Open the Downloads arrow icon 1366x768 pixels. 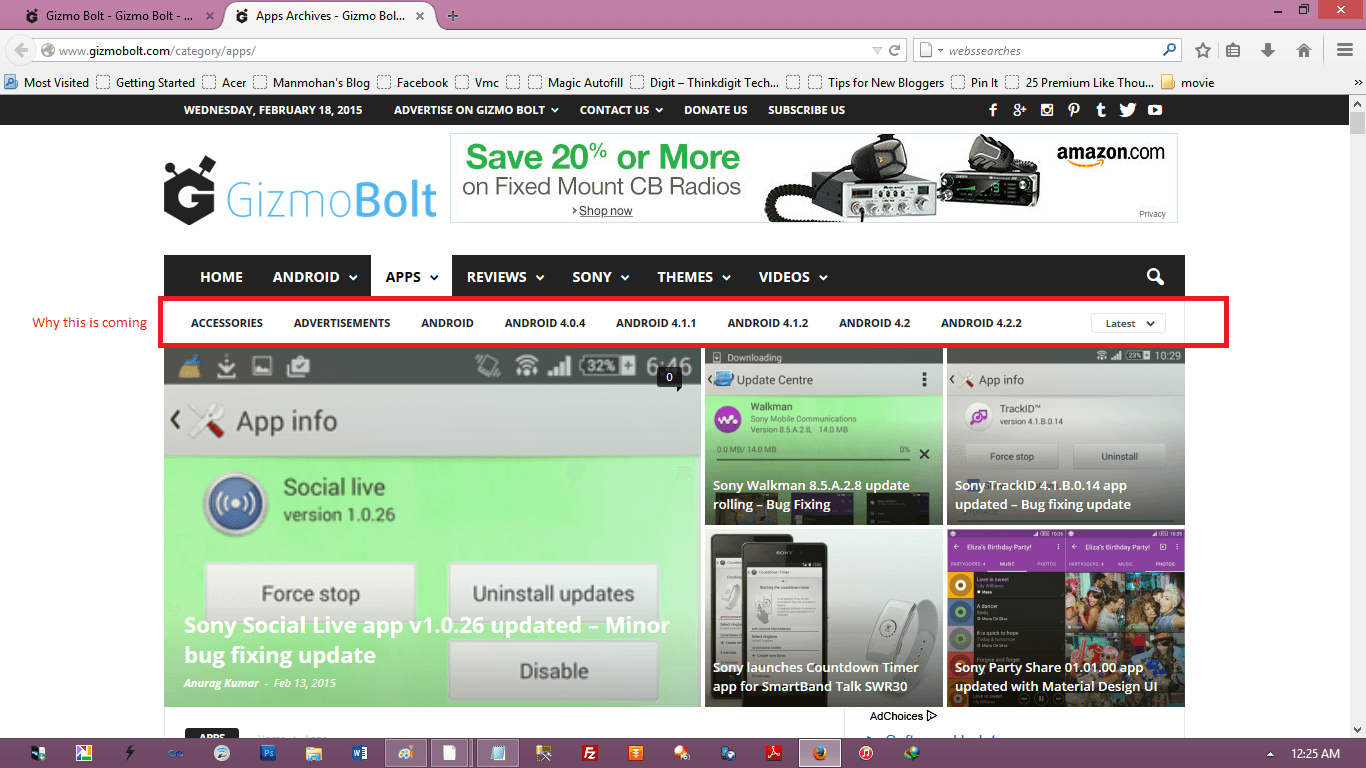(x=1268, y=50)
